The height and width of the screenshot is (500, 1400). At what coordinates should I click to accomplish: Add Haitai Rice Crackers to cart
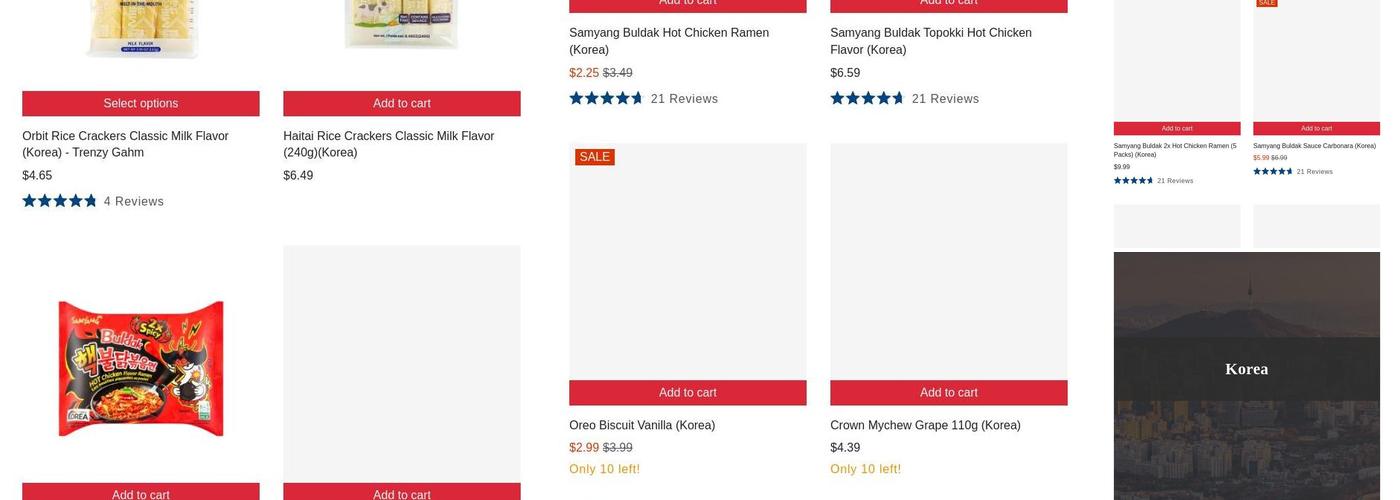(x=401, y=103)
